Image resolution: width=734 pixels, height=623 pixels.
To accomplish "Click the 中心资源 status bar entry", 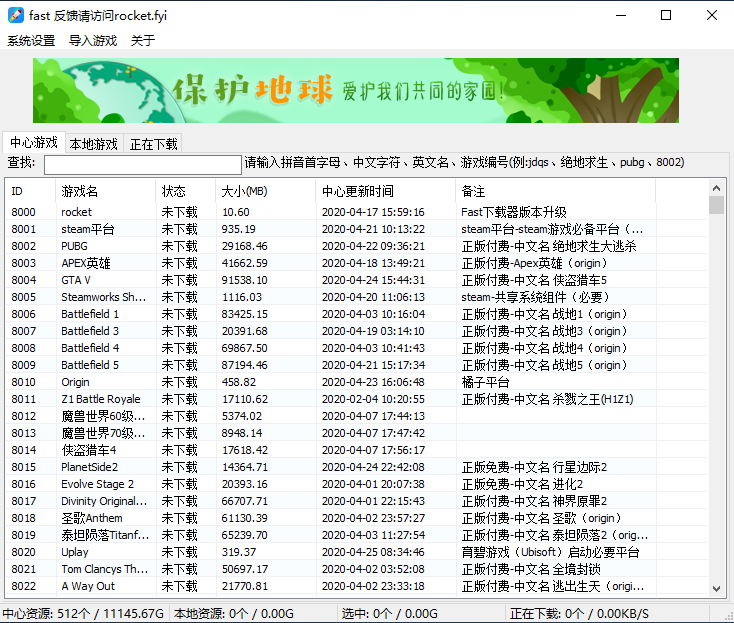I will 83,614.
